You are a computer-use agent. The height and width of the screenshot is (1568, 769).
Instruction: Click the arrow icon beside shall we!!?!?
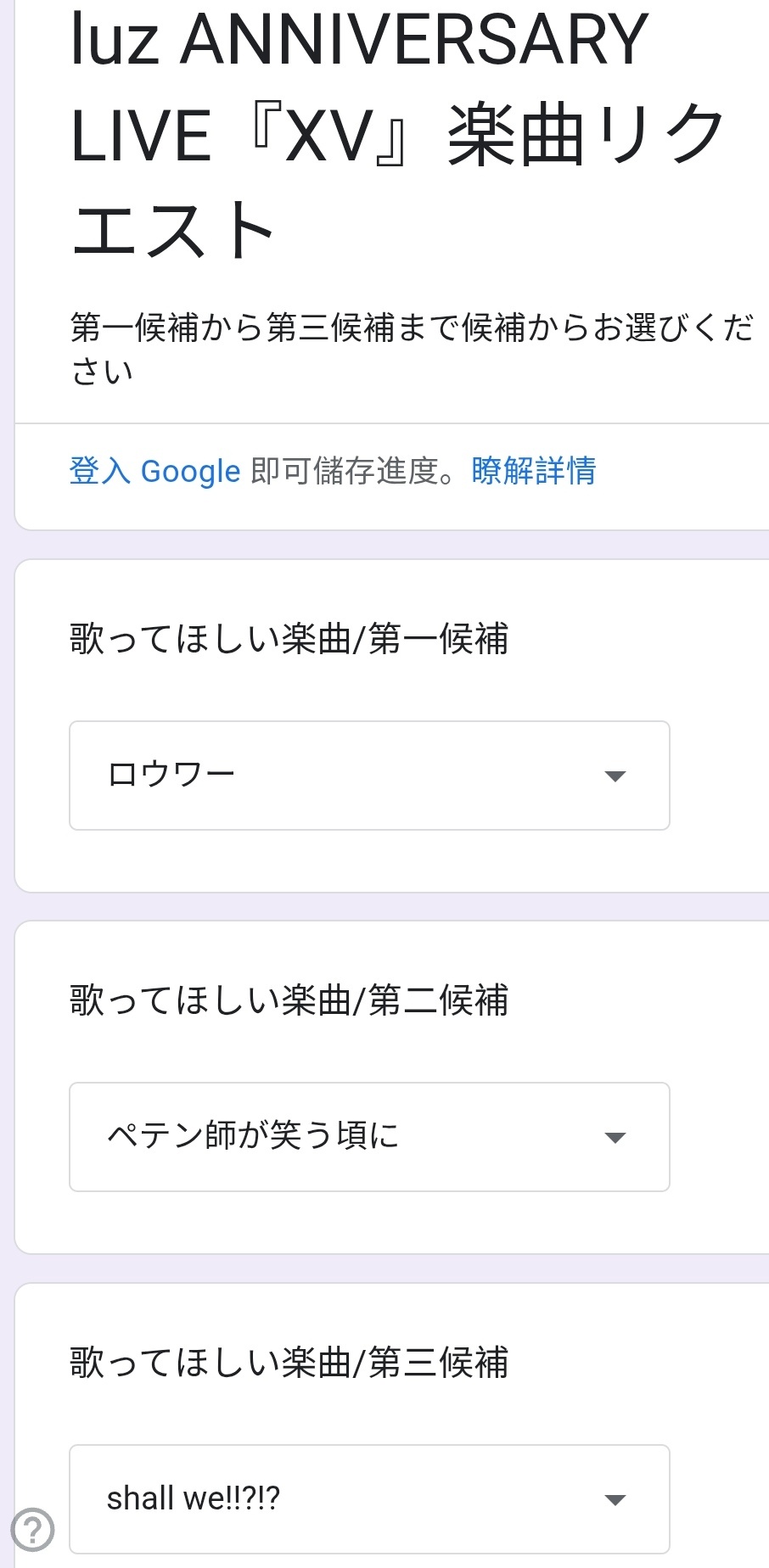(x=615, y=1499)
